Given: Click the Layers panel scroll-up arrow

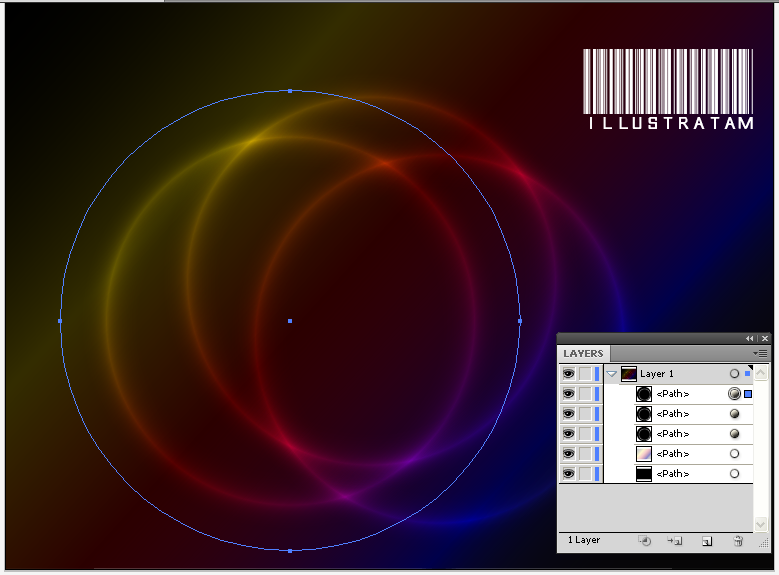Looking at the screenshot, I should point(761,373).
